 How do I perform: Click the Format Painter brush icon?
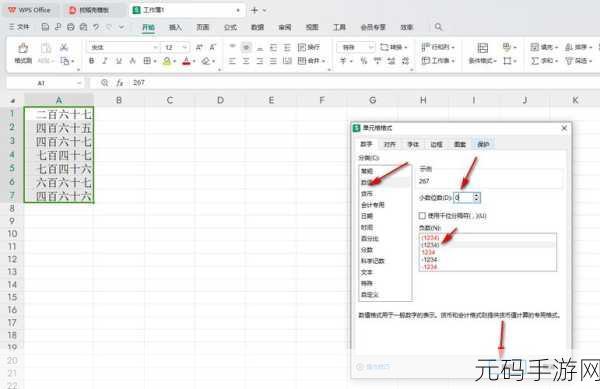pyautogui.click(x=23, y=48)
